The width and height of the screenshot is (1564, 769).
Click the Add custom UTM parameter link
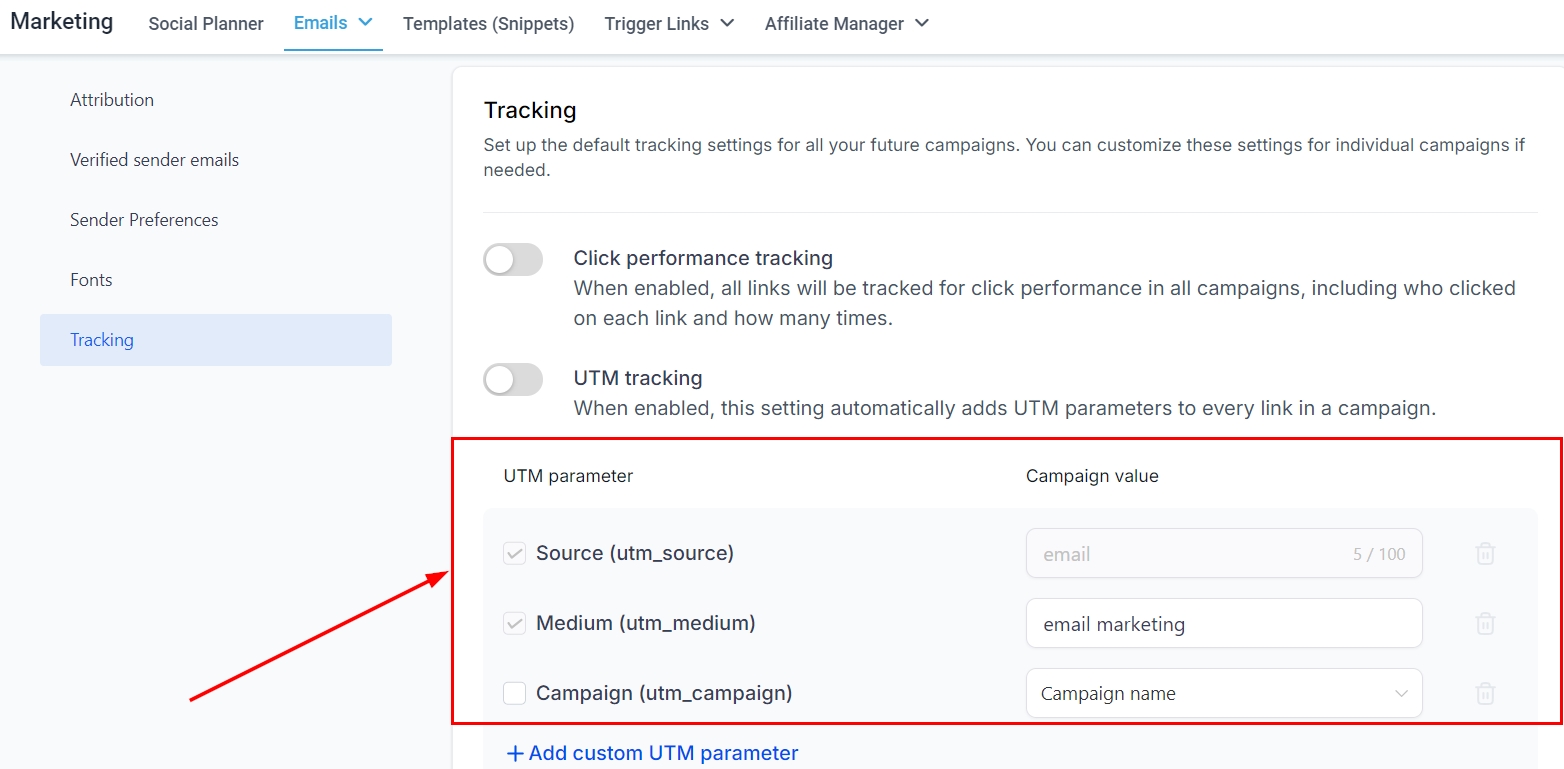[663, 754]
